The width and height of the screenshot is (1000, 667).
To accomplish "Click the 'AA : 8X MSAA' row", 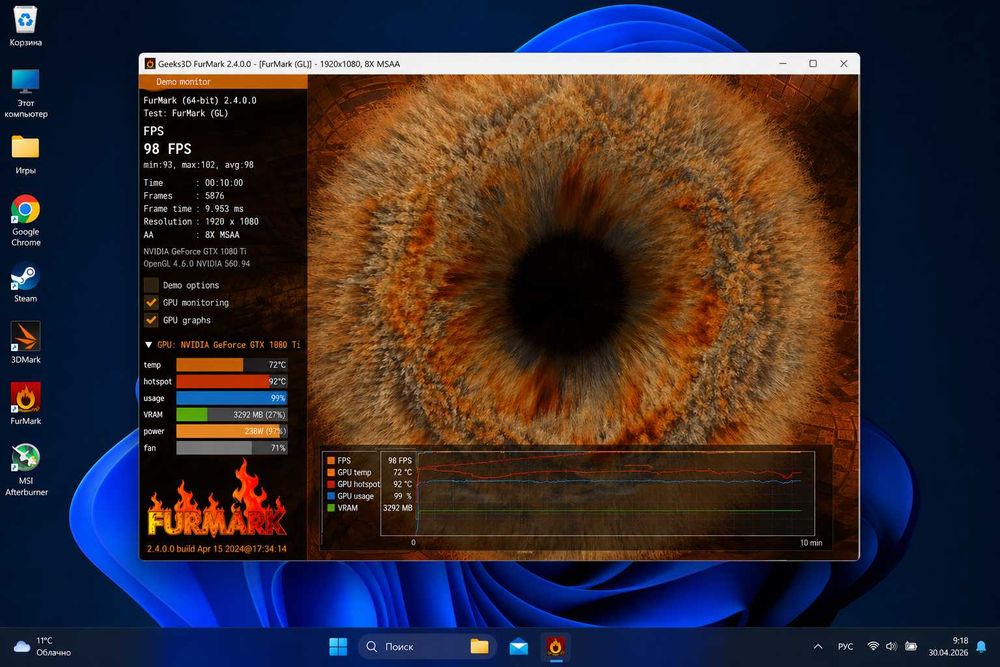I will click(191, 235).
